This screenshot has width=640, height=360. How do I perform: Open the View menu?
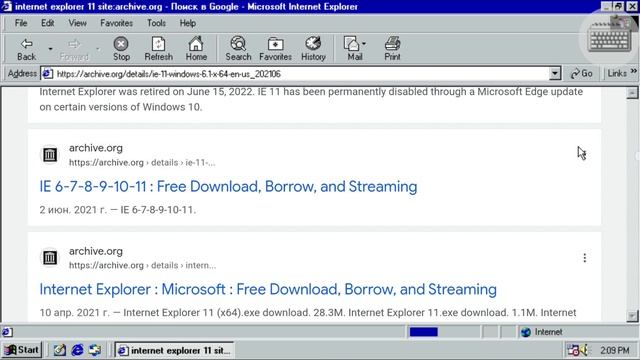tap(77, 23)
